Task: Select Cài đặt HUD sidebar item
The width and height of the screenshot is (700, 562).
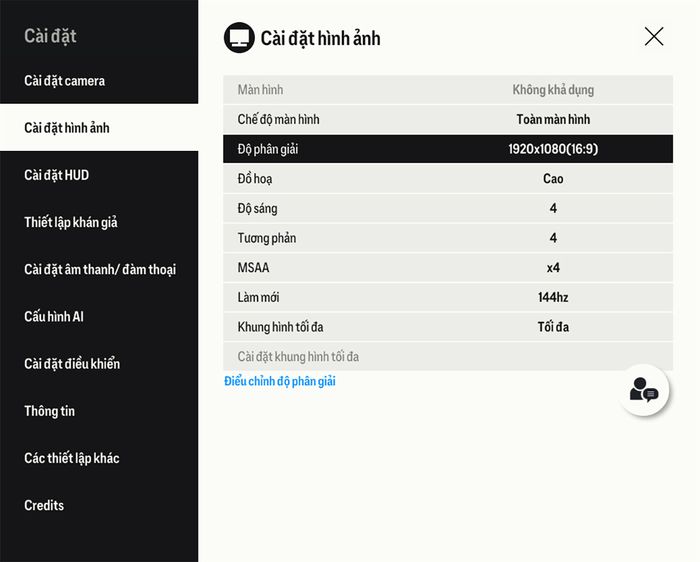Action: tap(57, 175)
